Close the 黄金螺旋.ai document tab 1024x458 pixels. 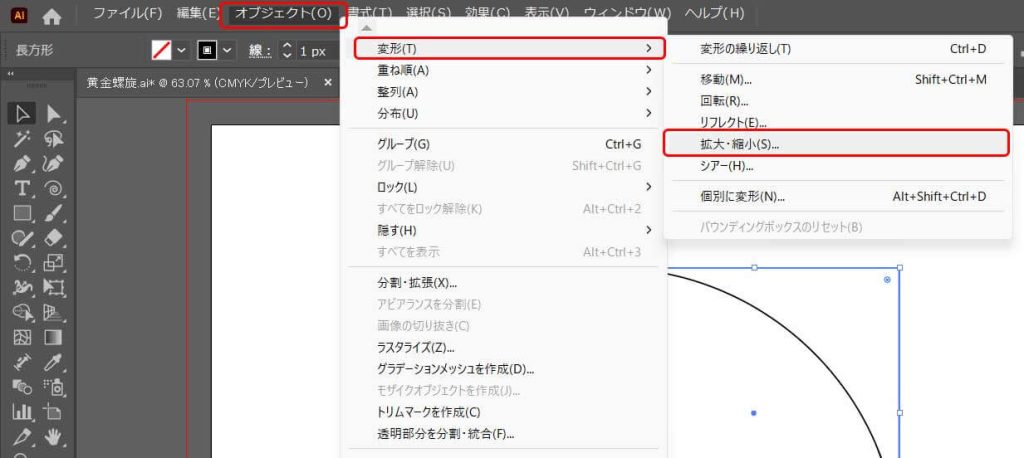(x=328, y=82)
